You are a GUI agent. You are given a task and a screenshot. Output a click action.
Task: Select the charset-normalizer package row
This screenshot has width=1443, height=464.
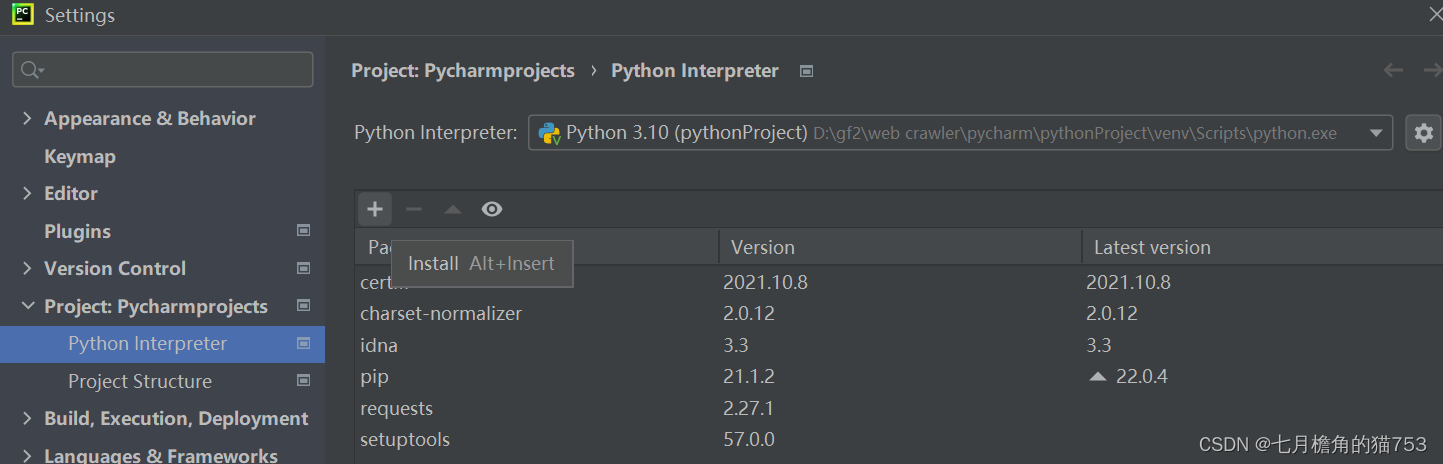pos(898,313)
